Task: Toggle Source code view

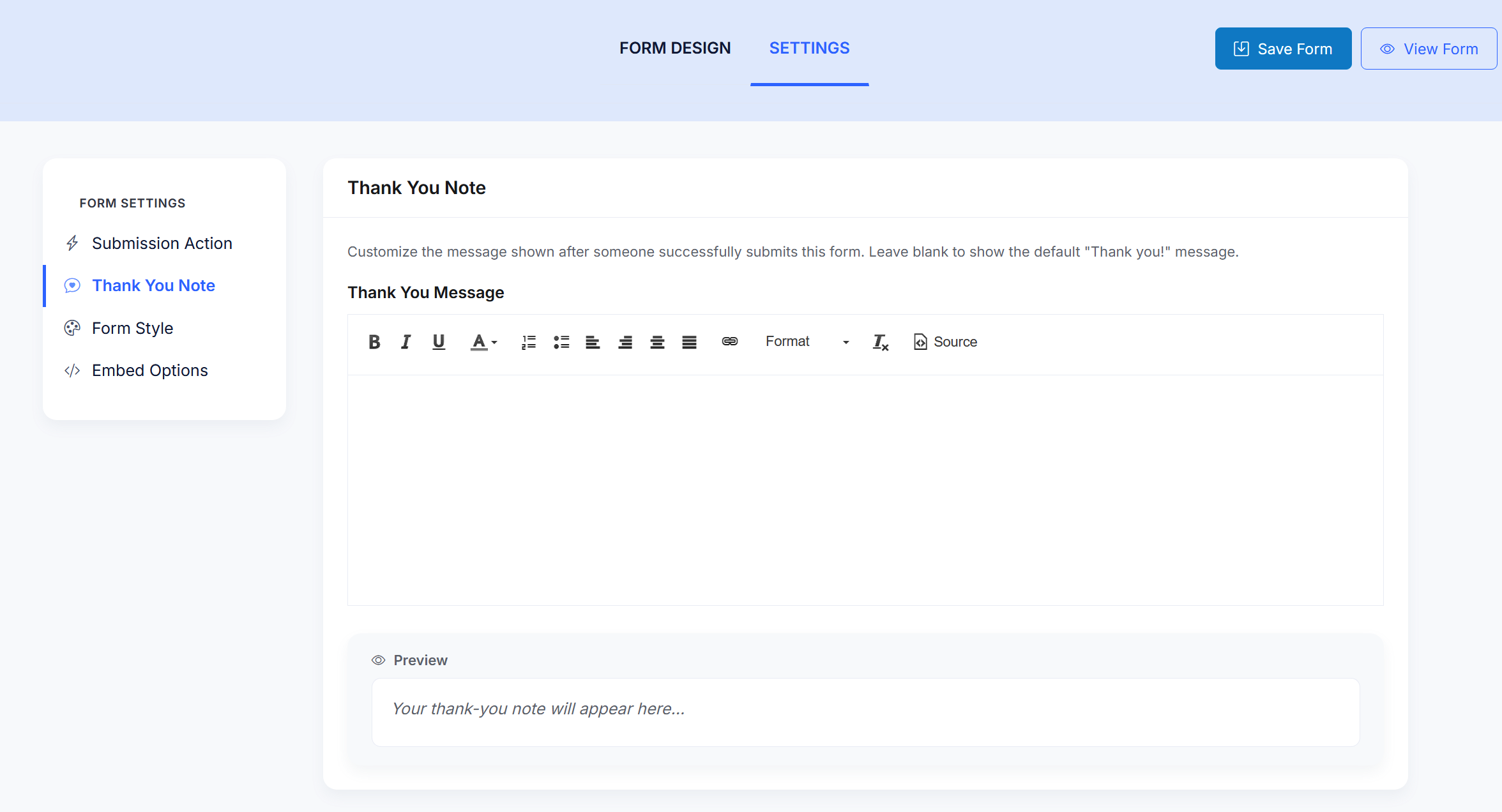Action: point(945,342)
